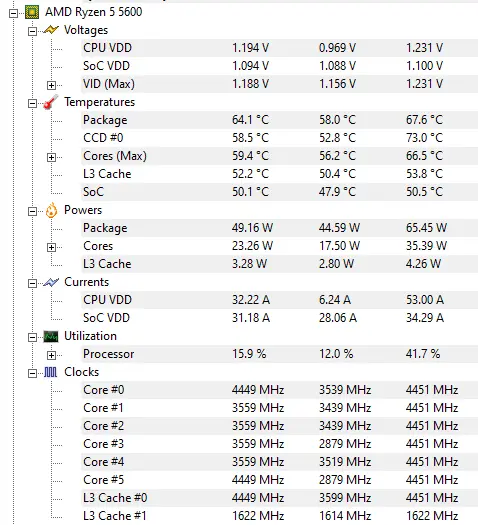
Task: Collapse the AMD Ryzen 5 5600 tree node
Action: 13,13
